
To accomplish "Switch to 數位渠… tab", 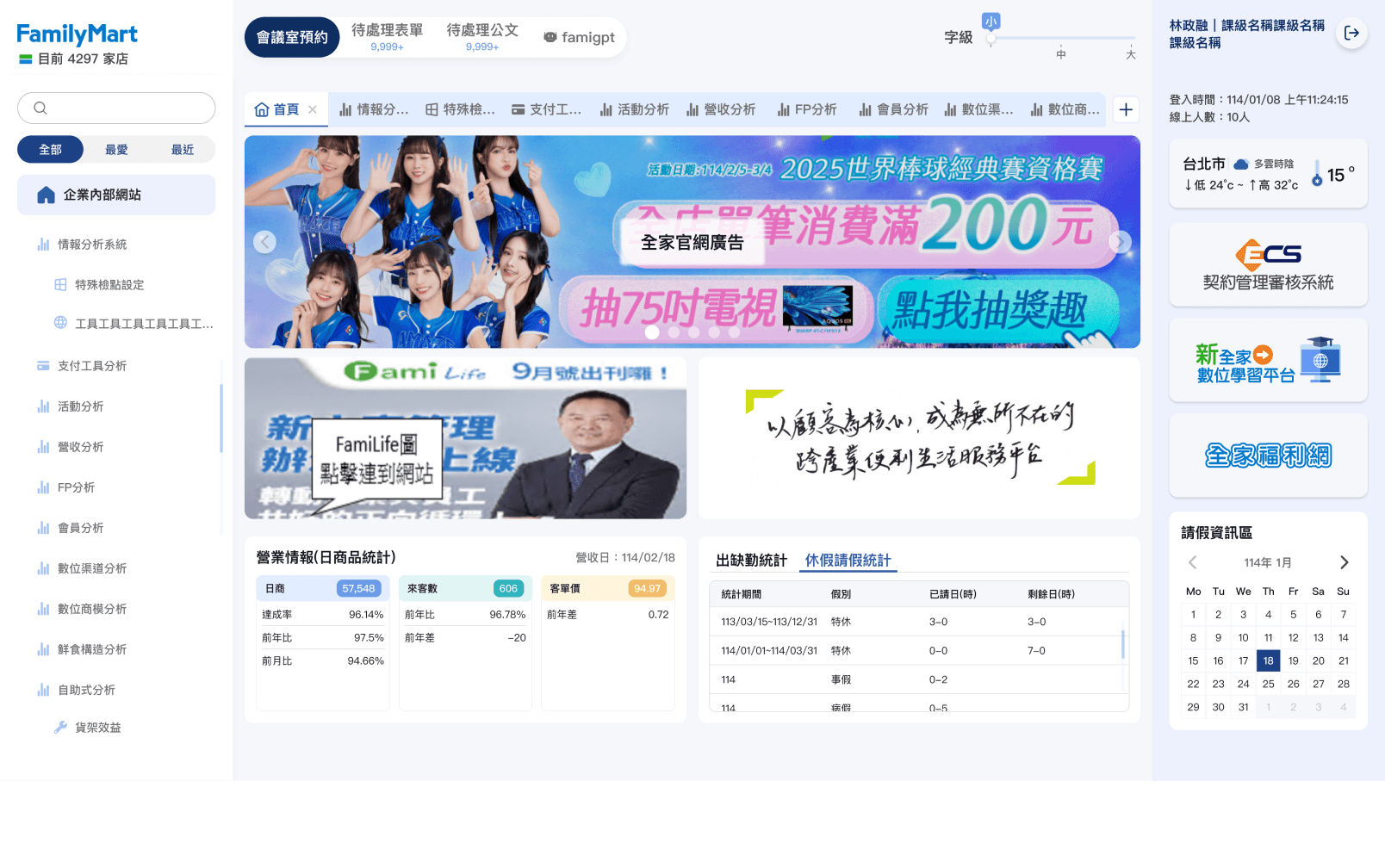I will point(978,109).
